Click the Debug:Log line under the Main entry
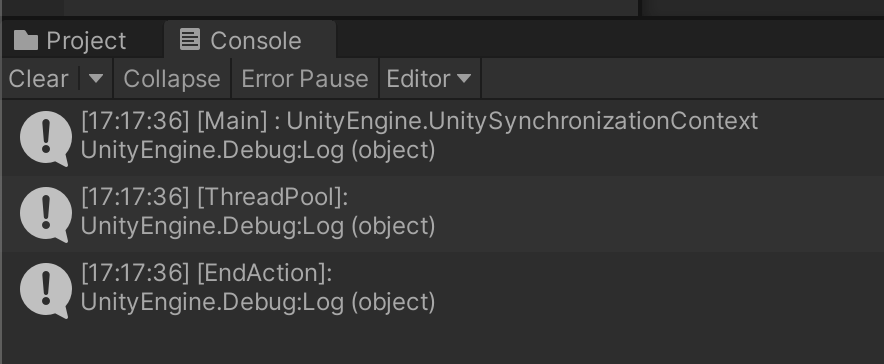 tap(258, 150)
